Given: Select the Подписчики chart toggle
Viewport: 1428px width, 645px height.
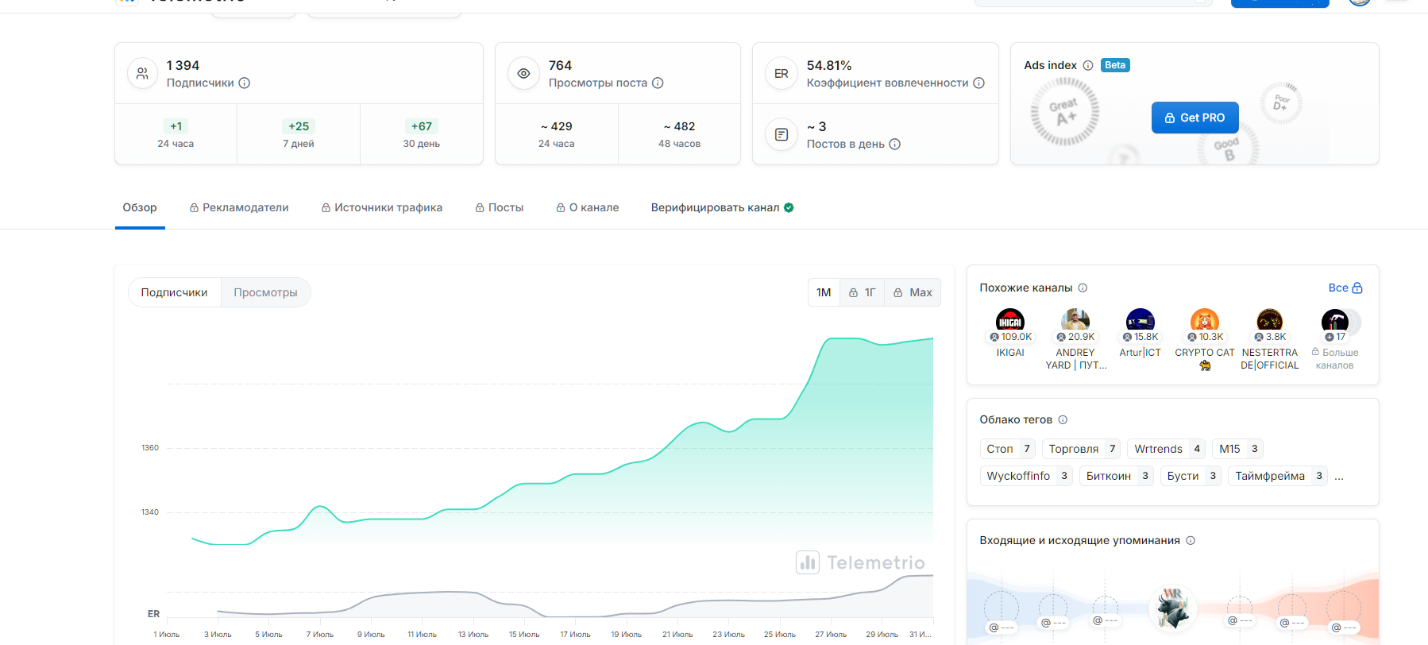Looking at the screenshot, I should (174, 292).
